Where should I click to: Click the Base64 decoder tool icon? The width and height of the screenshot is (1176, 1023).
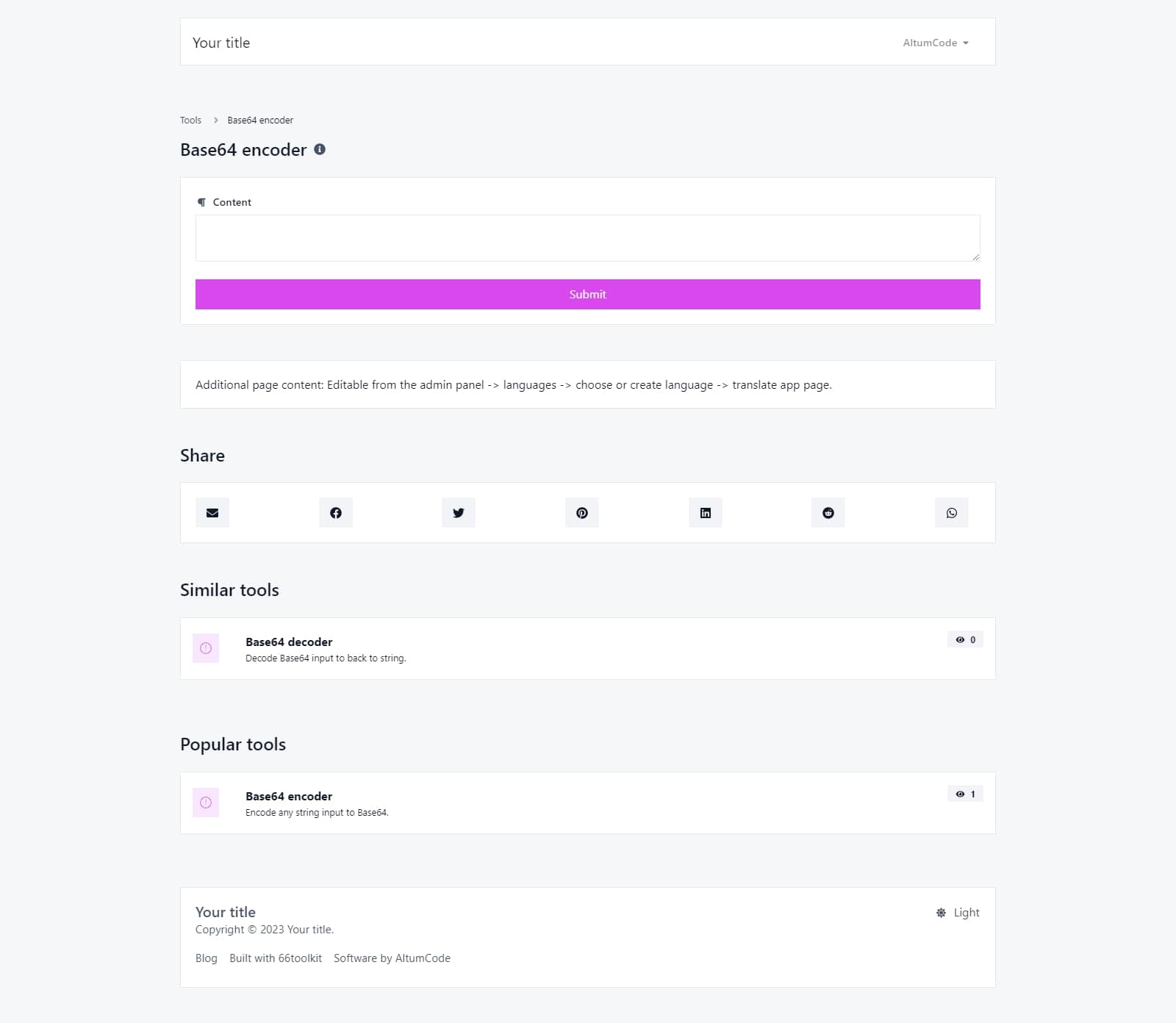[206, 648]
